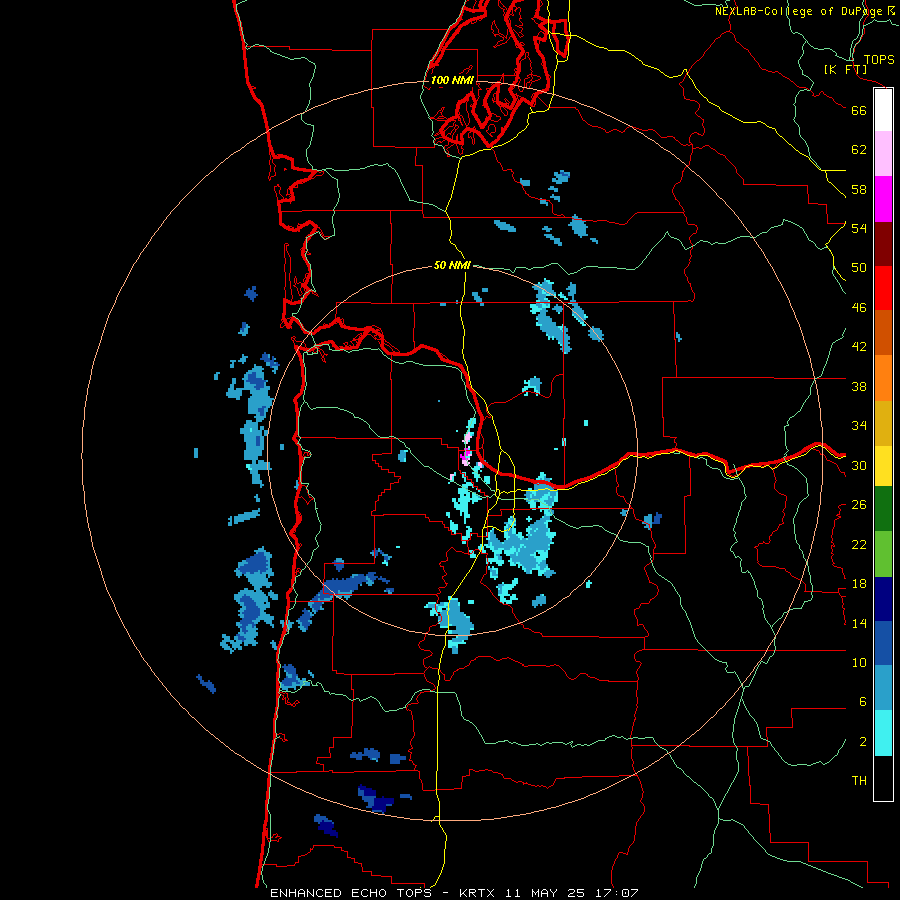Click legend value 26
900x900 pixels.
click(859, 505)
